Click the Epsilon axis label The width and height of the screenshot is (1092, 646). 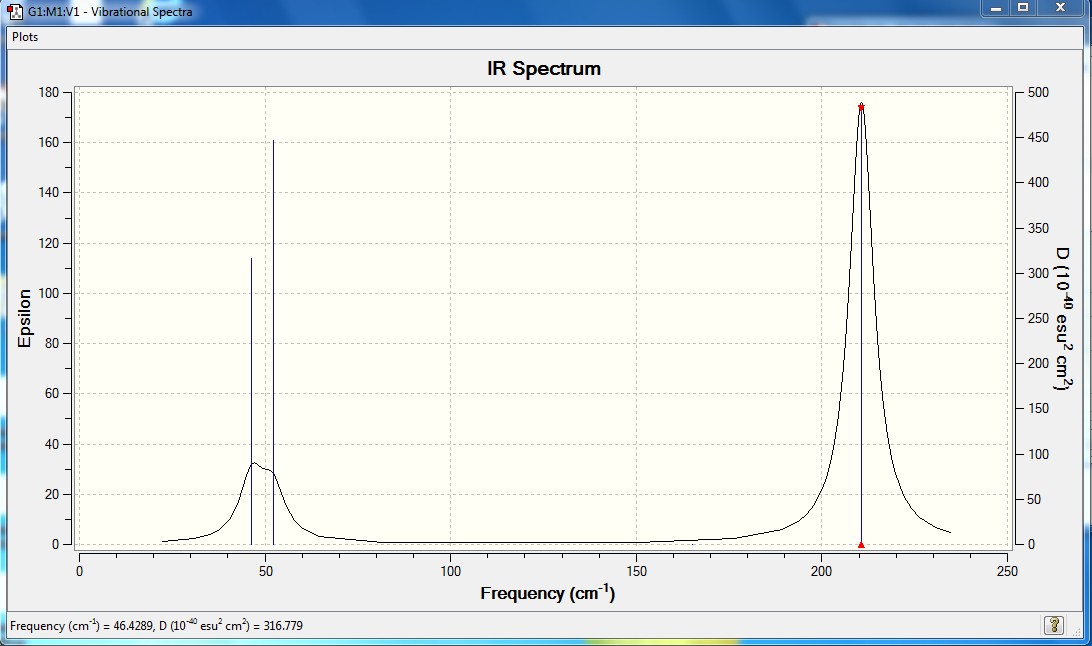click(x=25, y=318)
